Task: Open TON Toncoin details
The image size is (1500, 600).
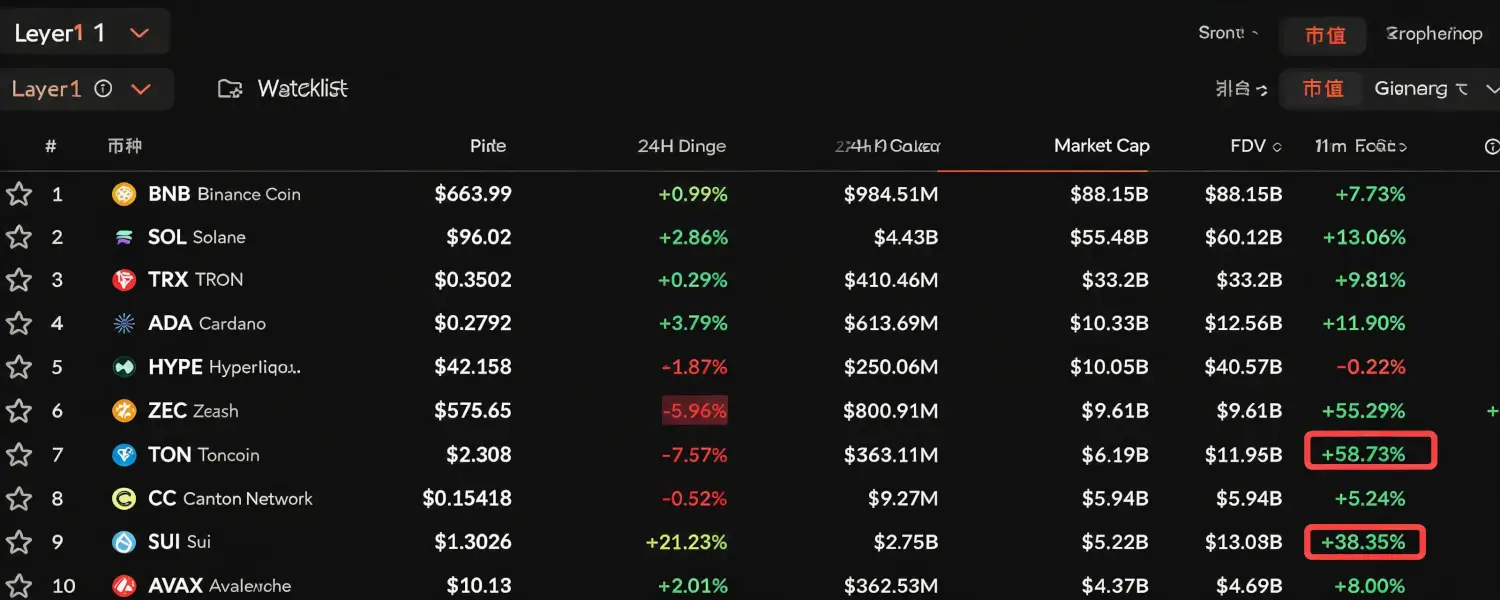Action: click(x=203, y=455)
